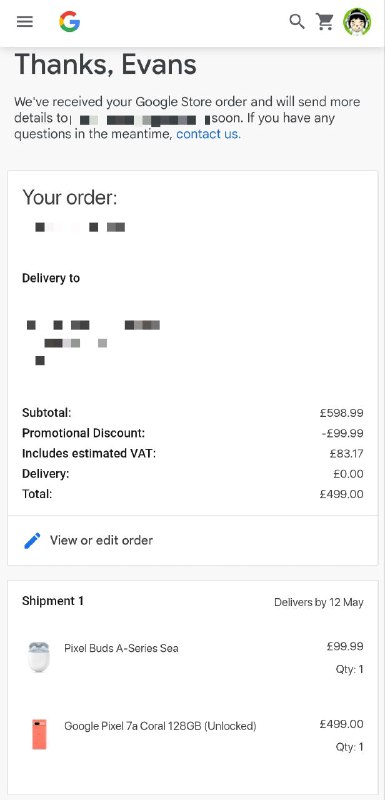Select the Pixel Buds A-Series thumbnail
The image size is (385, 800).
(x=39, y=657)
